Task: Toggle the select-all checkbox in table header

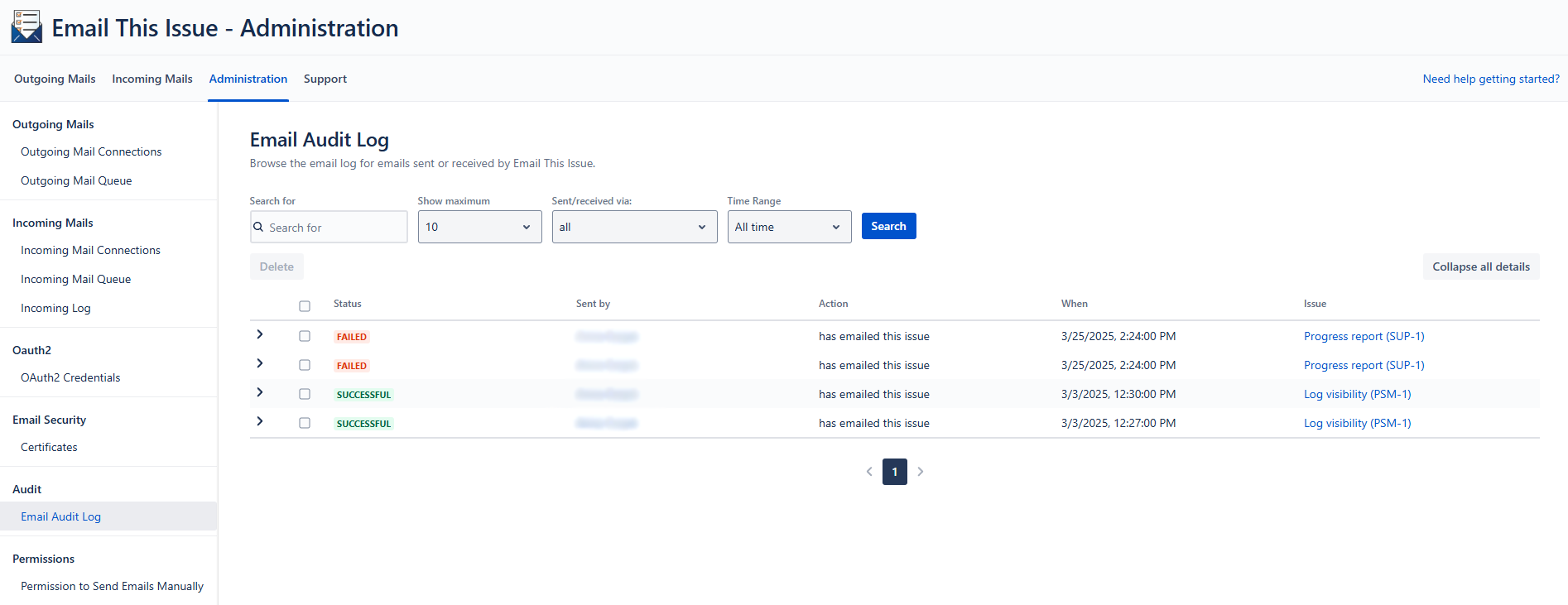Action: coord(305,306)
